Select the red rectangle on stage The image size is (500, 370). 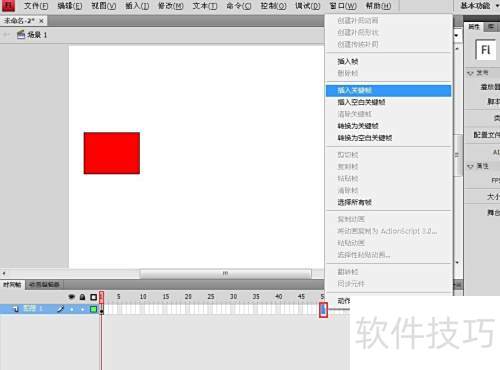112,153
